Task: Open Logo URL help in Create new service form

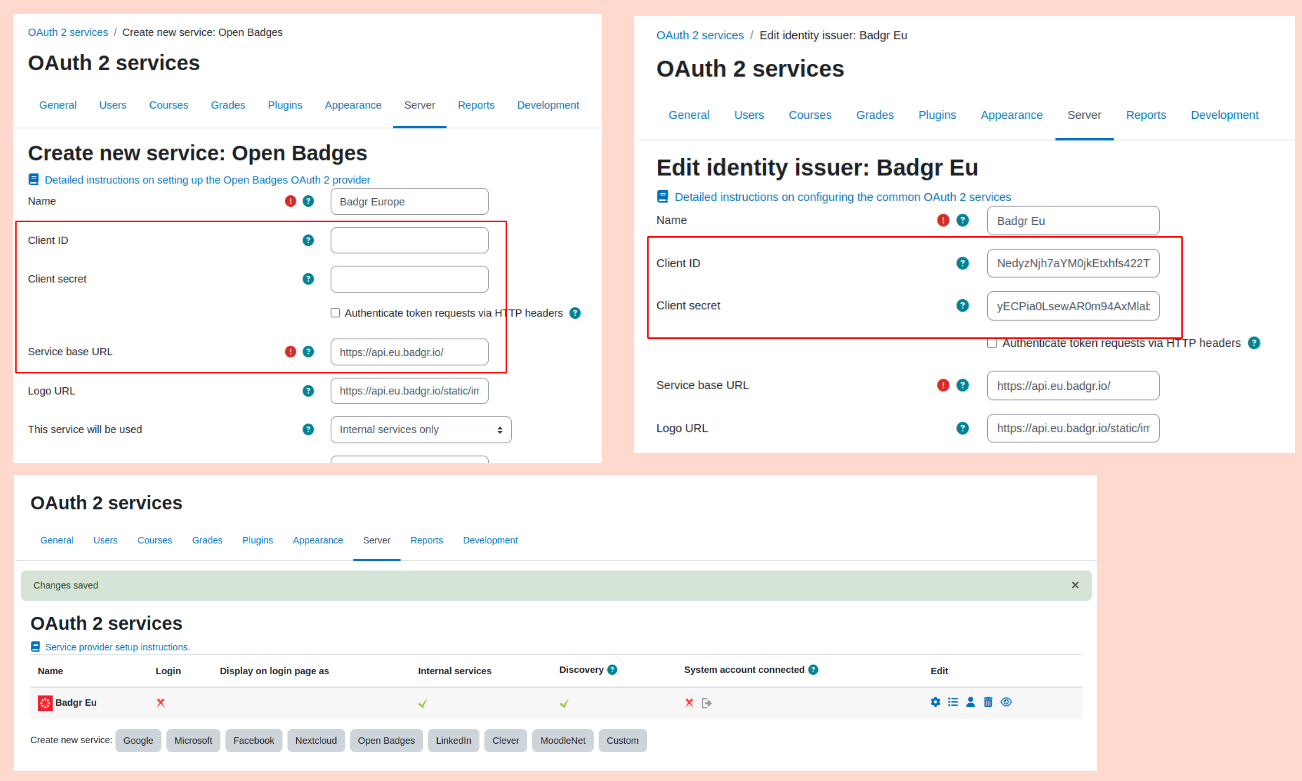Action: [308, 391]
